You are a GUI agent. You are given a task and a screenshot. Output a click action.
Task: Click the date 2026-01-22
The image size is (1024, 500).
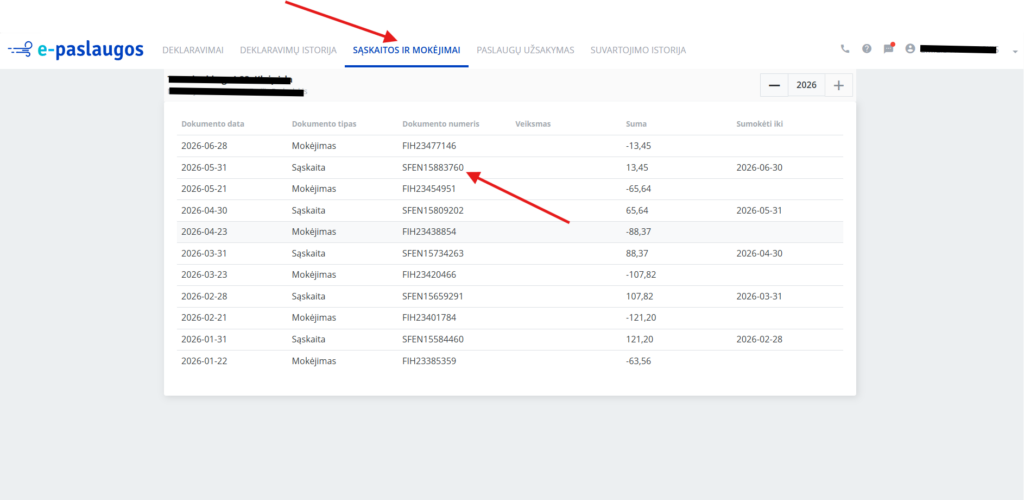pyautogui.click(x=204, y=361)
